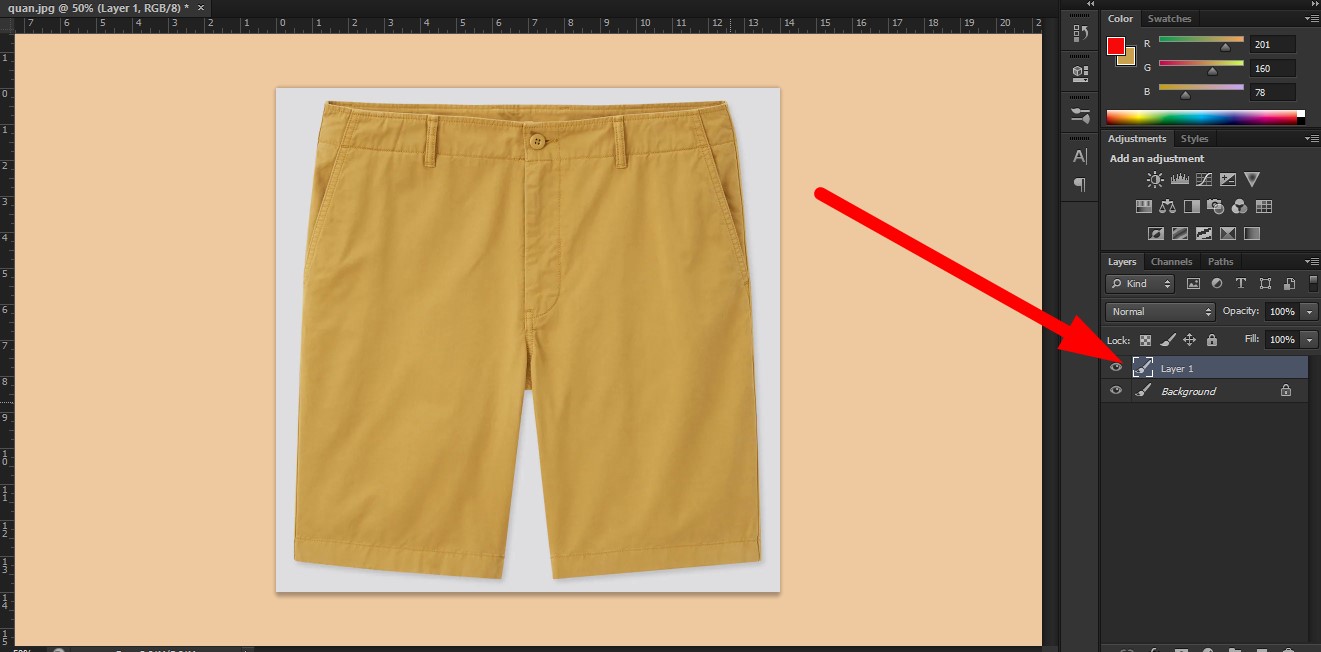Open the Brightness/Contrast adjustment icon
Viewport: 1321px width, 652px height.
[1154, 179]
